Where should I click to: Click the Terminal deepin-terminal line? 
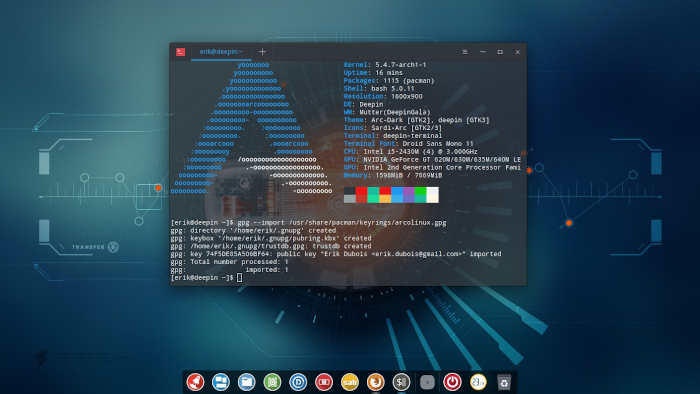tap(393, 136)
